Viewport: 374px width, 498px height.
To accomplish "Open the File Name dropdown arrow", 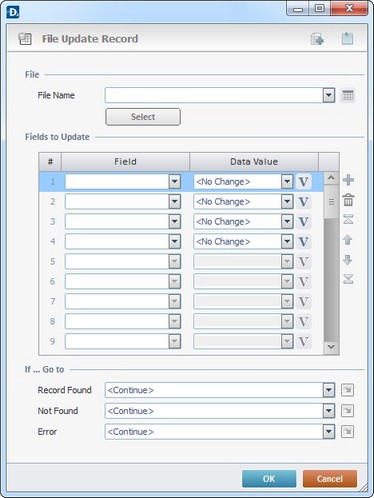I will 329,96.
